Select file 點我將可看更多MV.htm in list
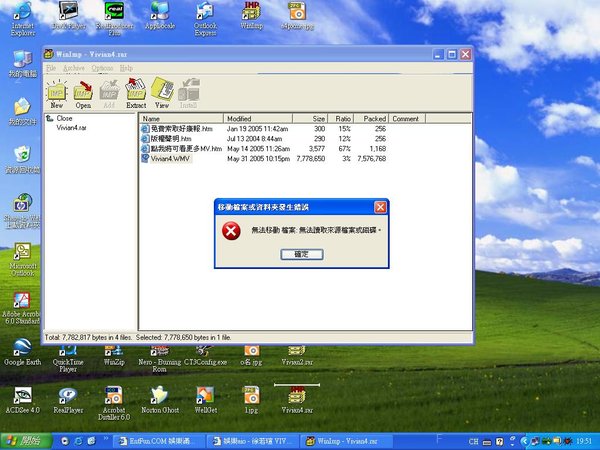Viewport: 600px width, 450px height. (181, 148)
